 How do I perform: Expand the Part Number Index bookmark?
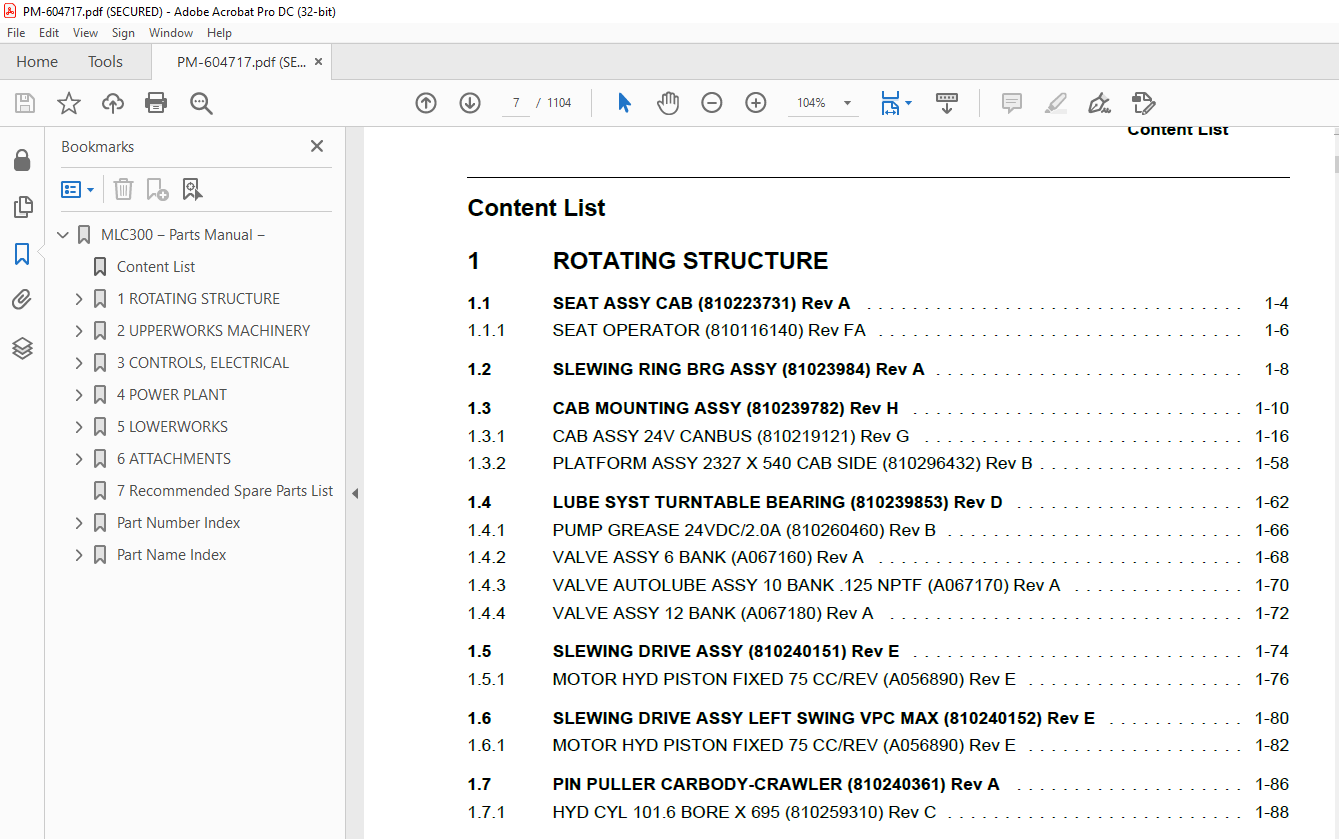(79, 523)
